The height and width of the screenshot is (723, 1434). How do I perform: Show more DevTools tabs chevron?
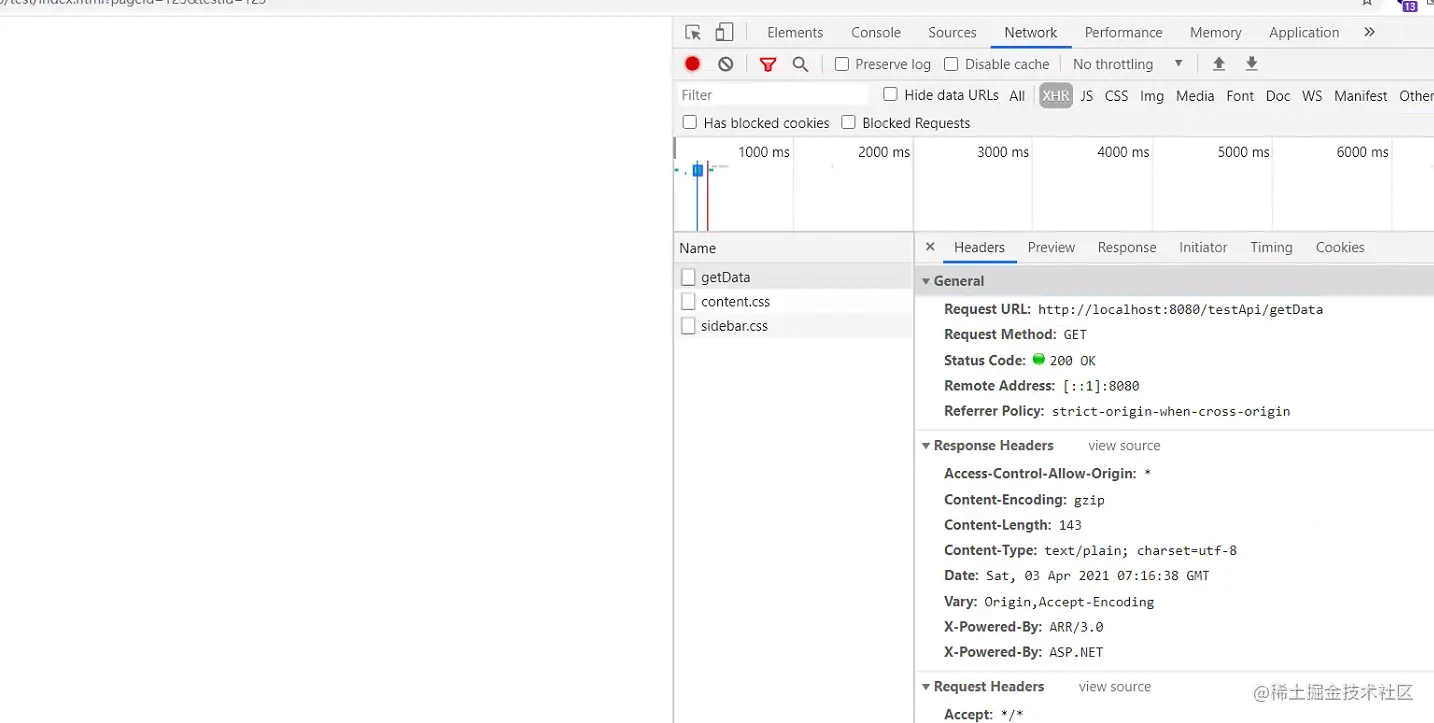1369,32
